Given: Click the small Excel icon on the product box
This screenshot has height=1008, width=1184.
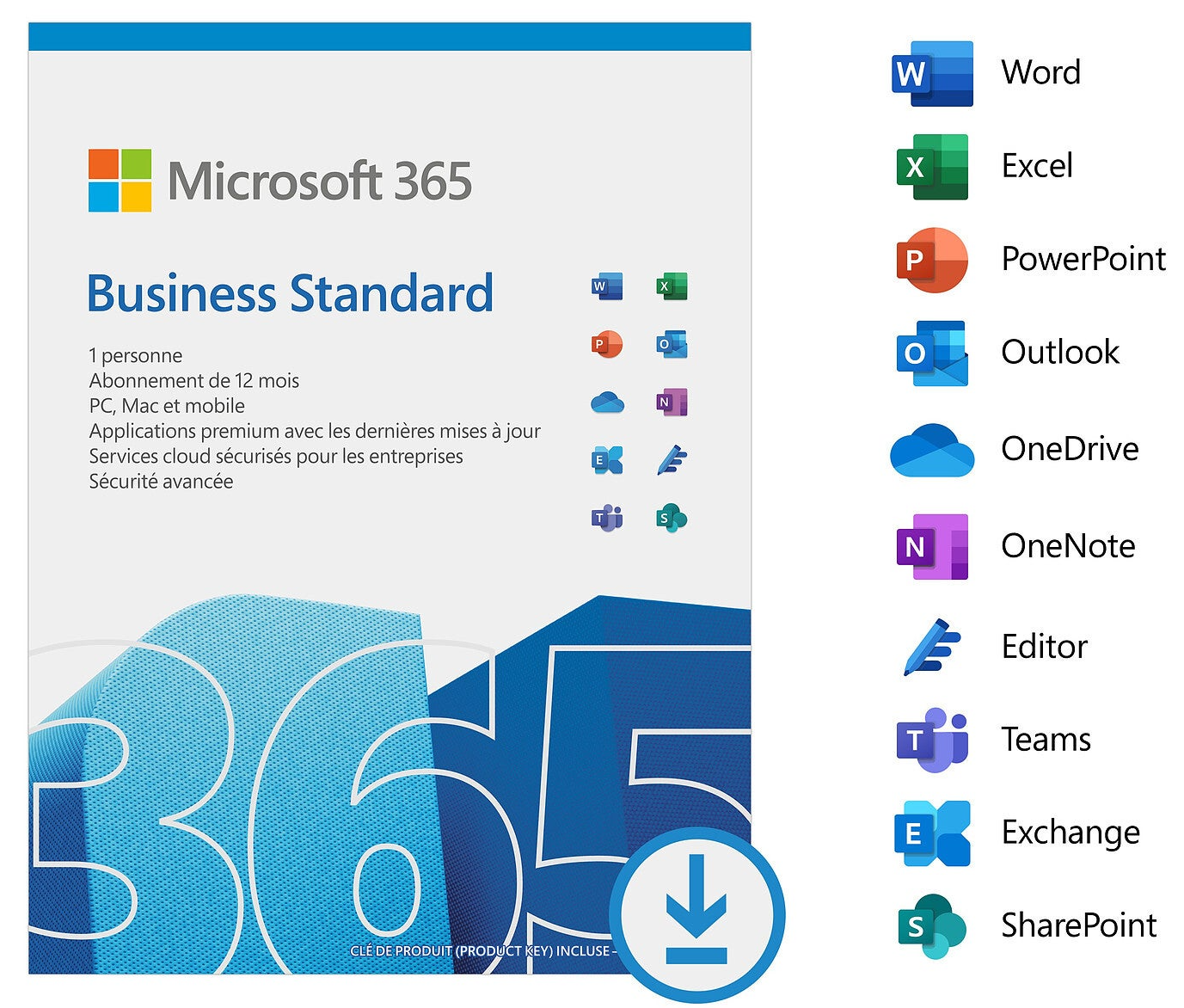Looking at the screenshot, I should tap(672, 286).
